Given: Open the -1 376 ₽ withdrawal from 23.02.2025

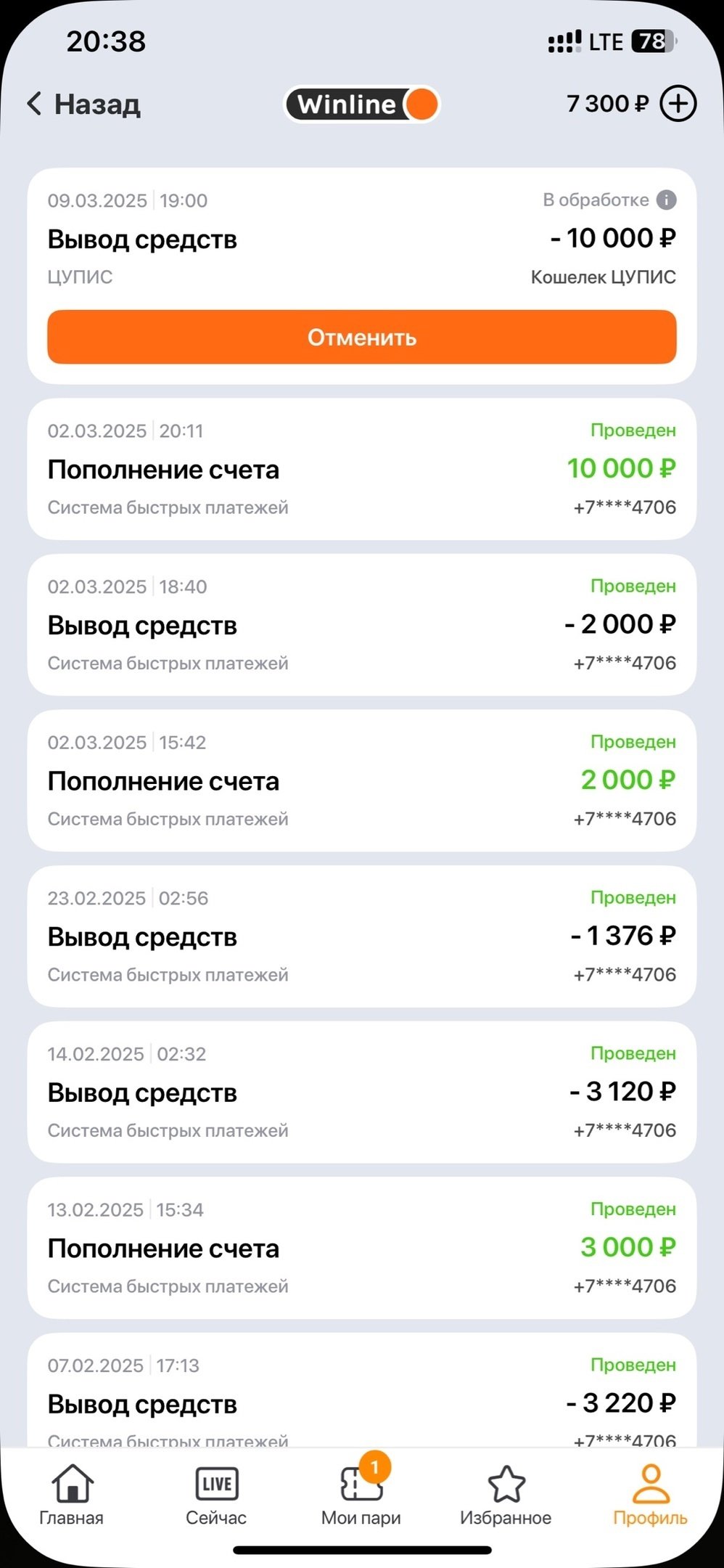Looking at the screenshot, I should click(x=361, y=936).
